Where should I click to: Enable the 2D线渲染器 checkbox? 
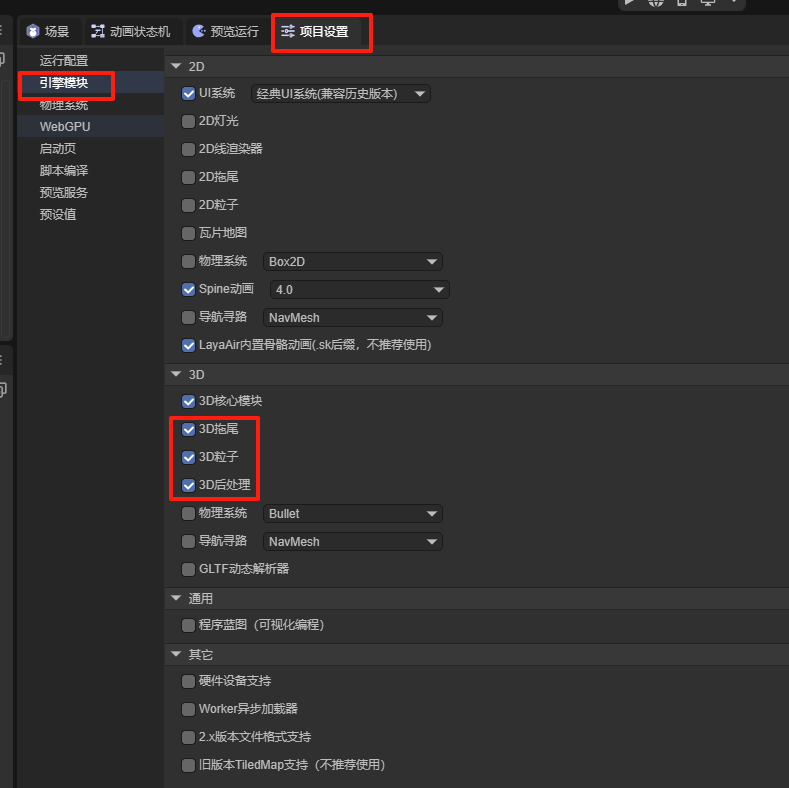(188, 149)
